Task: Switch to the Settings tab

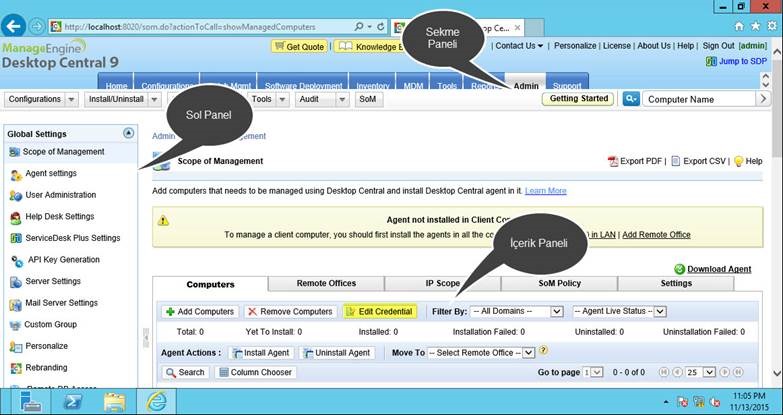Action: pos(676,283)
